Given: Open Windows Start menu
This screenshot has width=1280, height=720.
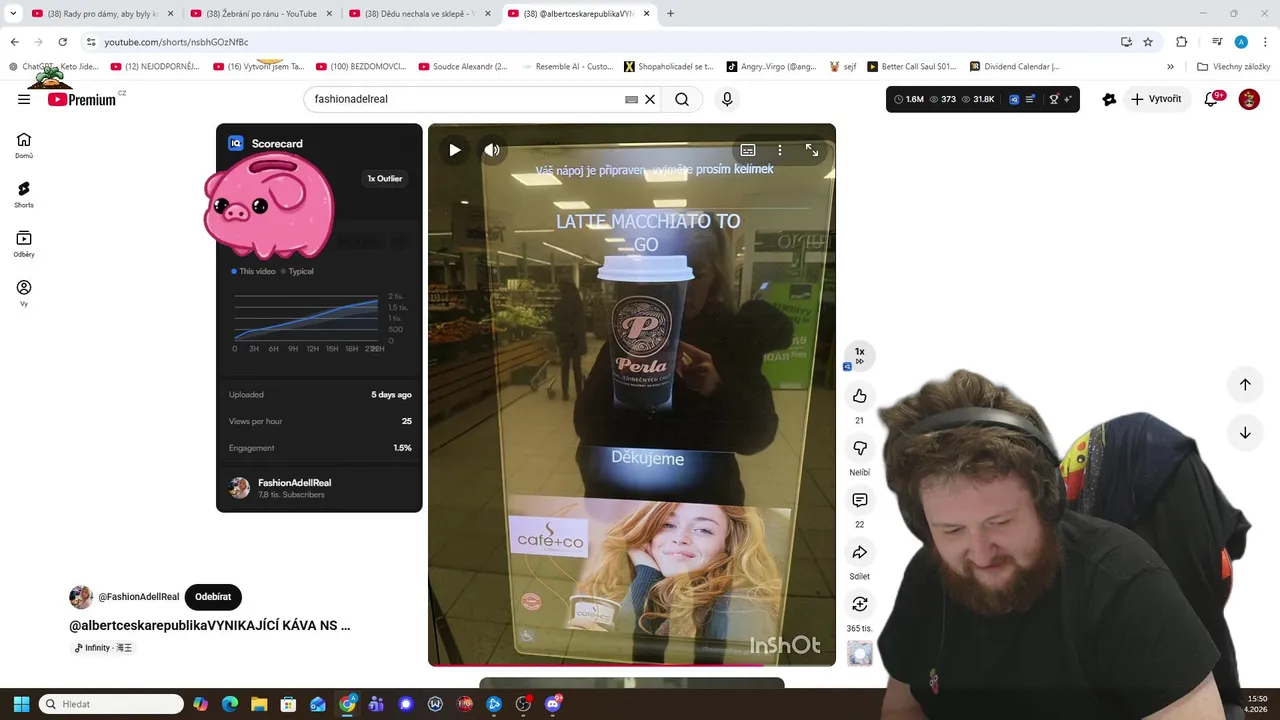Looking at the screenshot, I should 21,704.
